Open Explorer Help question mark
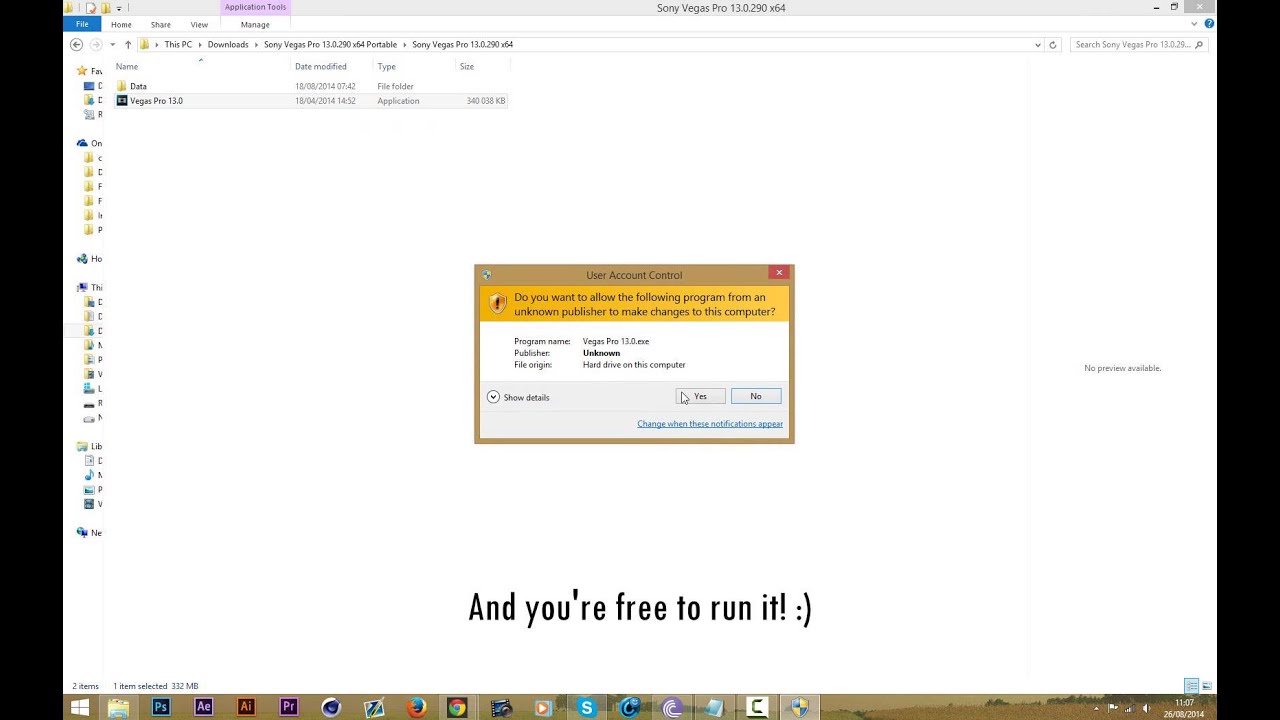 click(1209, 24)
